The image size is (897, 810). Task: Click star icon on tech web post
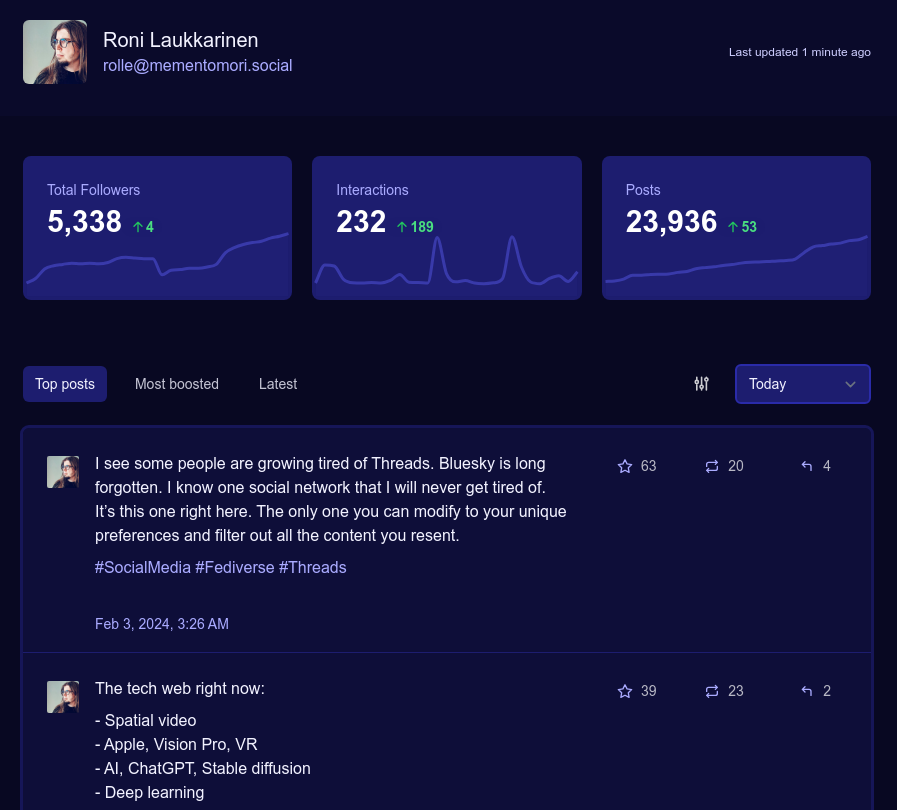click(x=625, y=691)
